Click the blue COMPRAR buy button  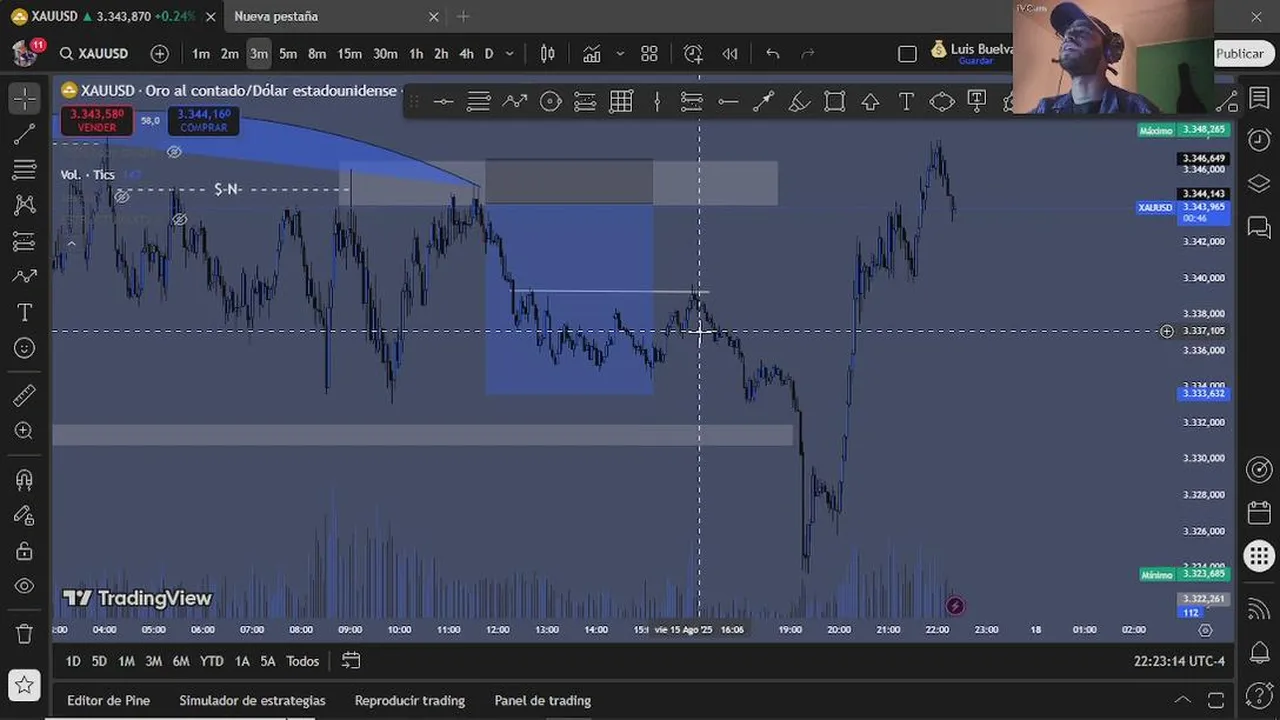pyautogui.click(x=204, y=121)
